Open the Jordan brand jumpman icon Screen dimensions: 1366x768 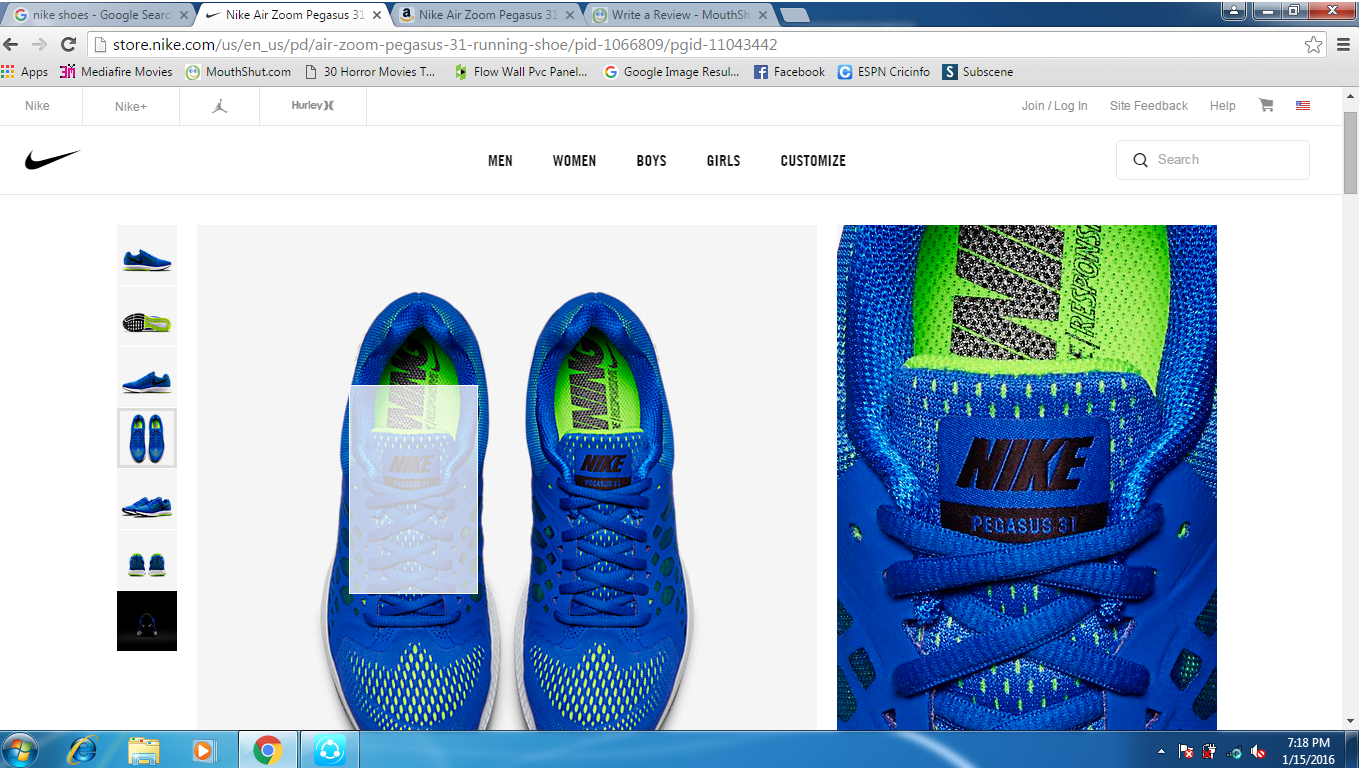pyautogui.click(x=220, y=106)
